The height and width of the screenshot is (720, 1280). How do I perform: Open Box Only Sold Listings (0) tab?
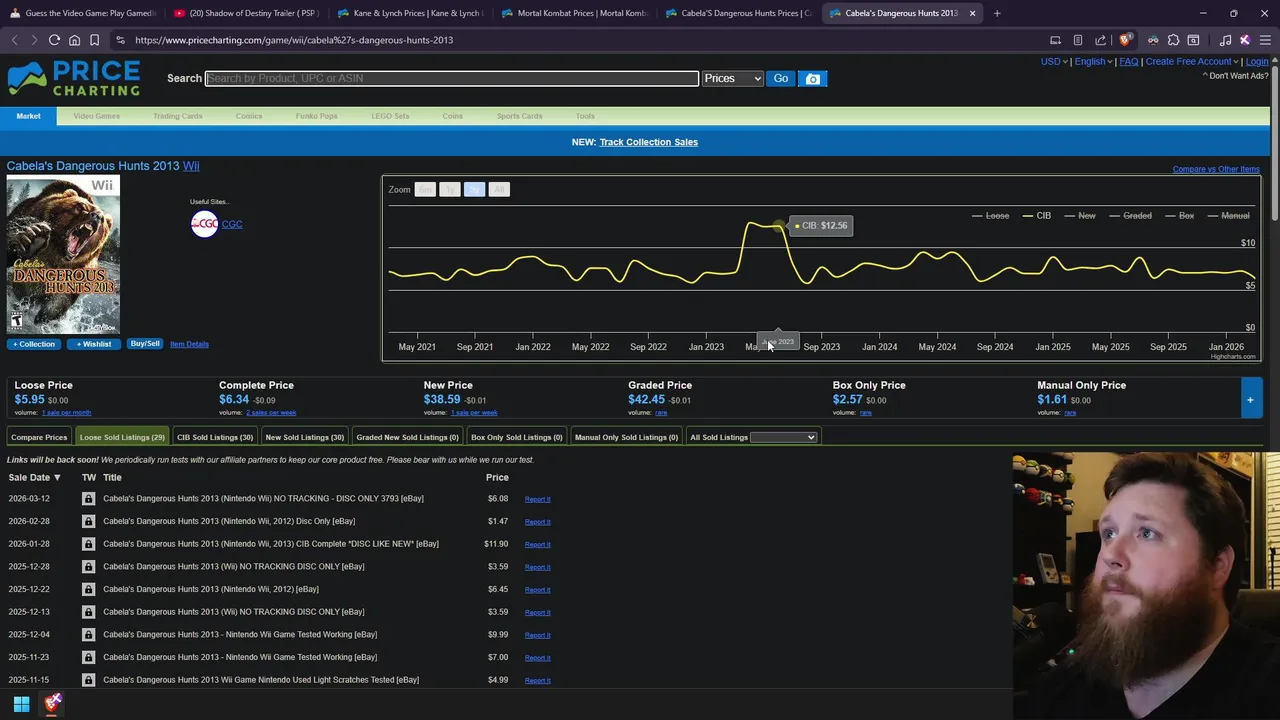click(x=517, y=437)
